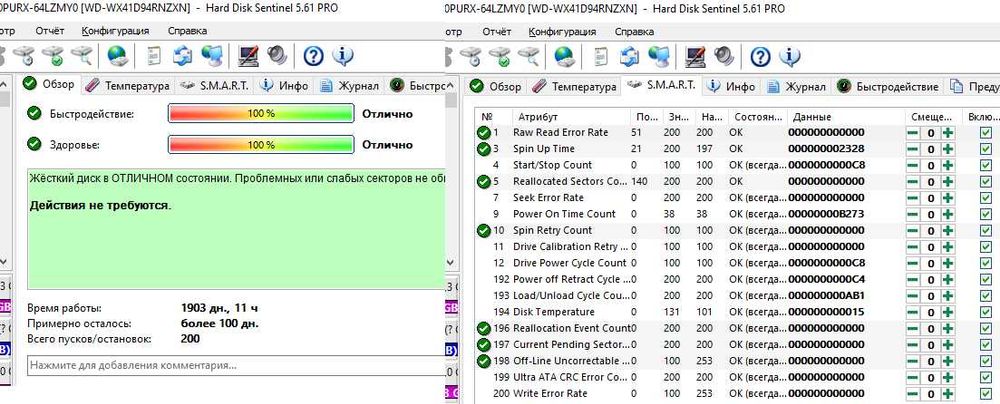The width and height of the screenshot is (1000, 404).
Task: Click the speaker icon in right window toolbar
Action: 724,57
